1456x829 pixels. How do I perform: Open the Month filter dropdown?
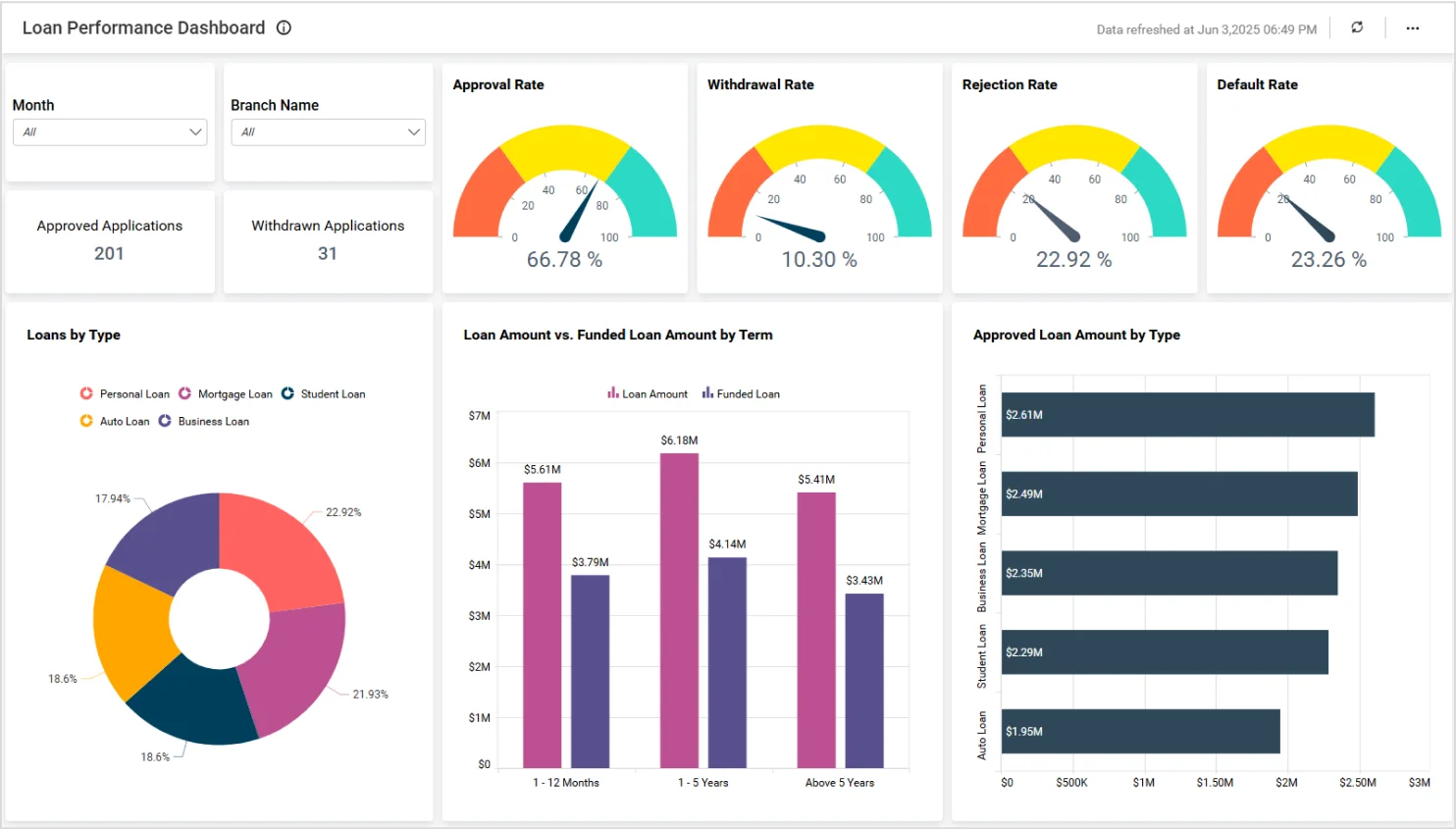click(109, 132)
